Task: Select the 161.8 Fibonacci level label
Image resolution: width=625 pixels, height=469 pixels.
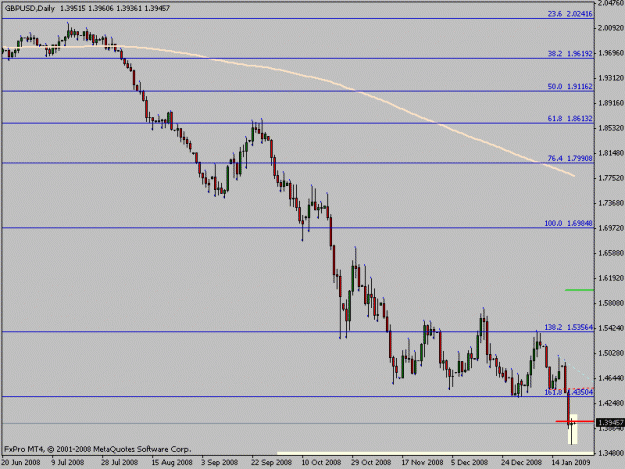Action: click(568, 392)
